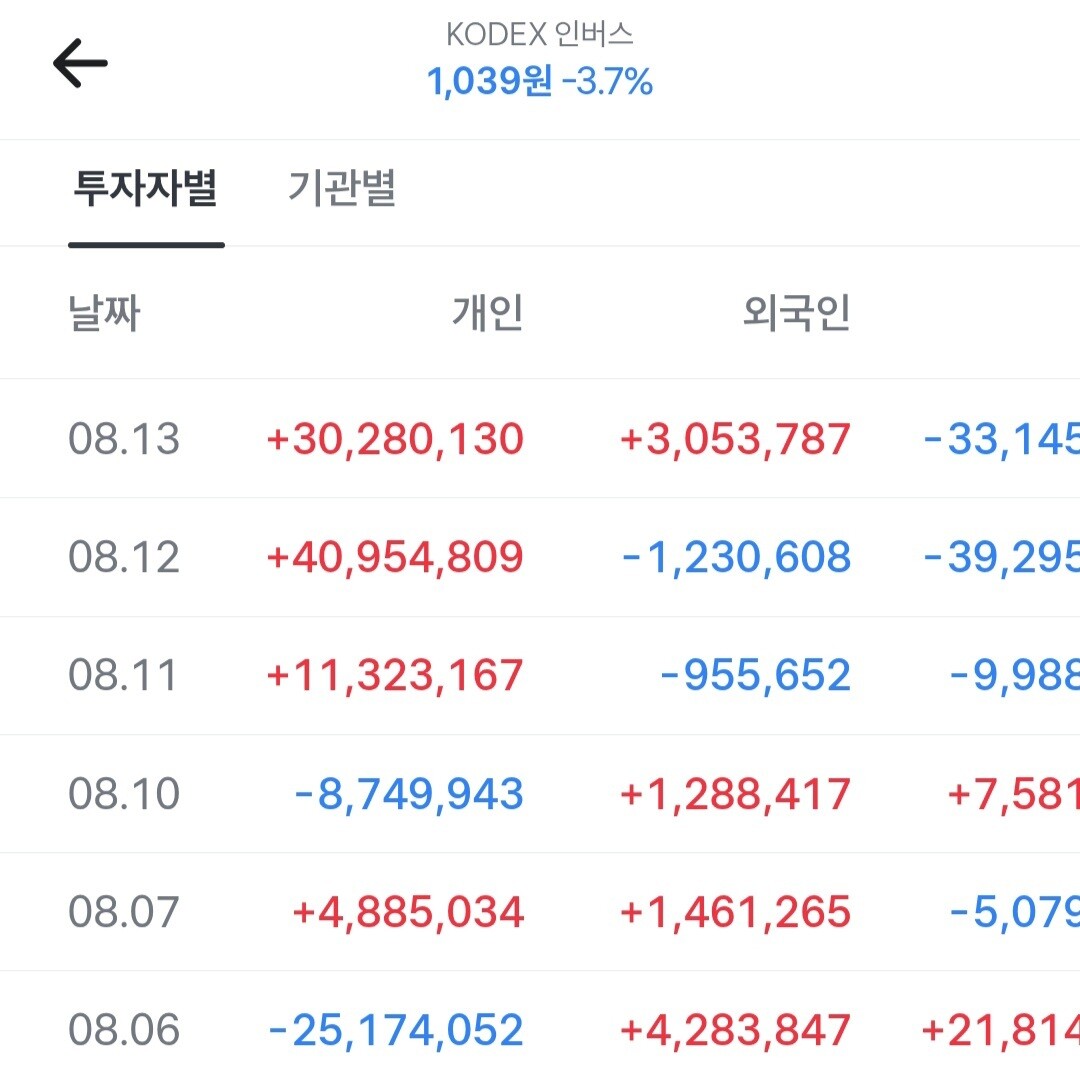Select the 08.13 date row
1080x1080 pixels.
pyautogui.click(x=540, y=439)
